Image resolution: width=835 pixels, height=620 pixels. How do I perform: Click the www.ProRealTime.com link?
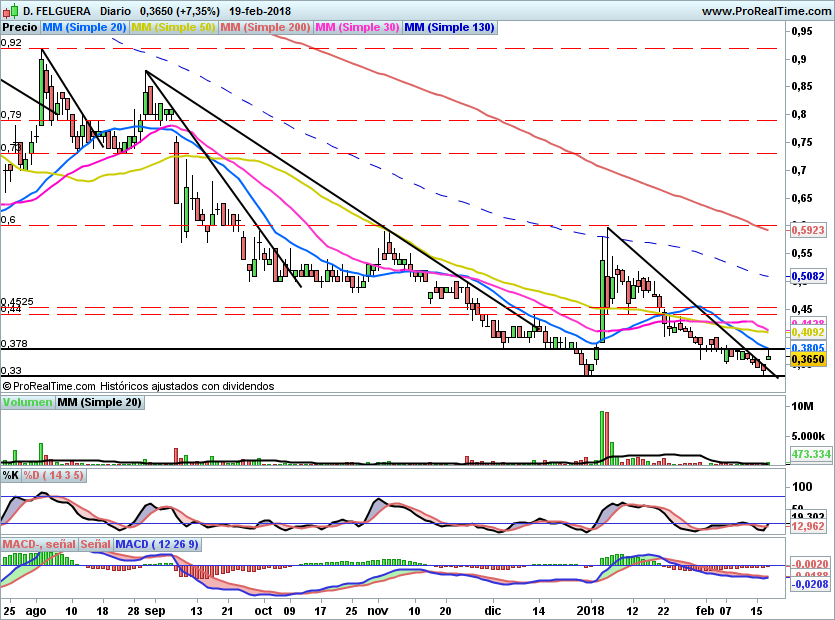point(765,11)
